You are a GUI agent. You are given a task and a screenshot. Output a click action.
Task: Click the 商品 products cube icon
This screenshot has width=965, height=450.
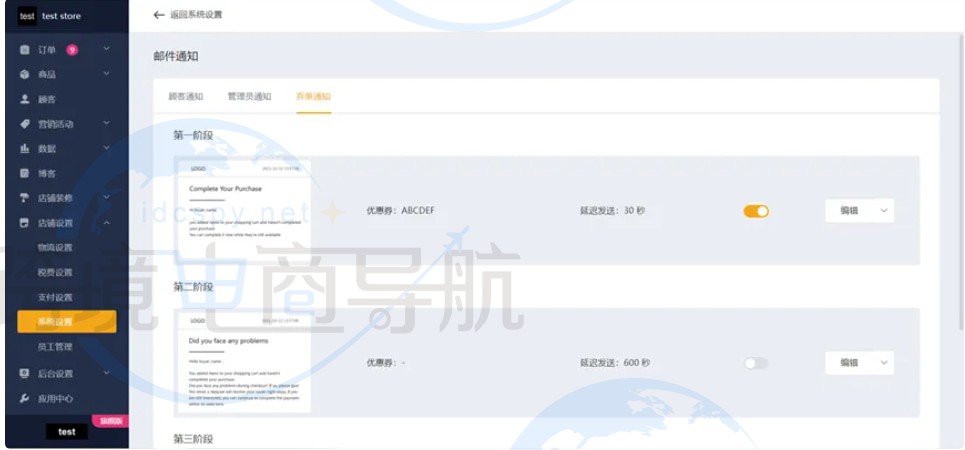pos(25,74)
